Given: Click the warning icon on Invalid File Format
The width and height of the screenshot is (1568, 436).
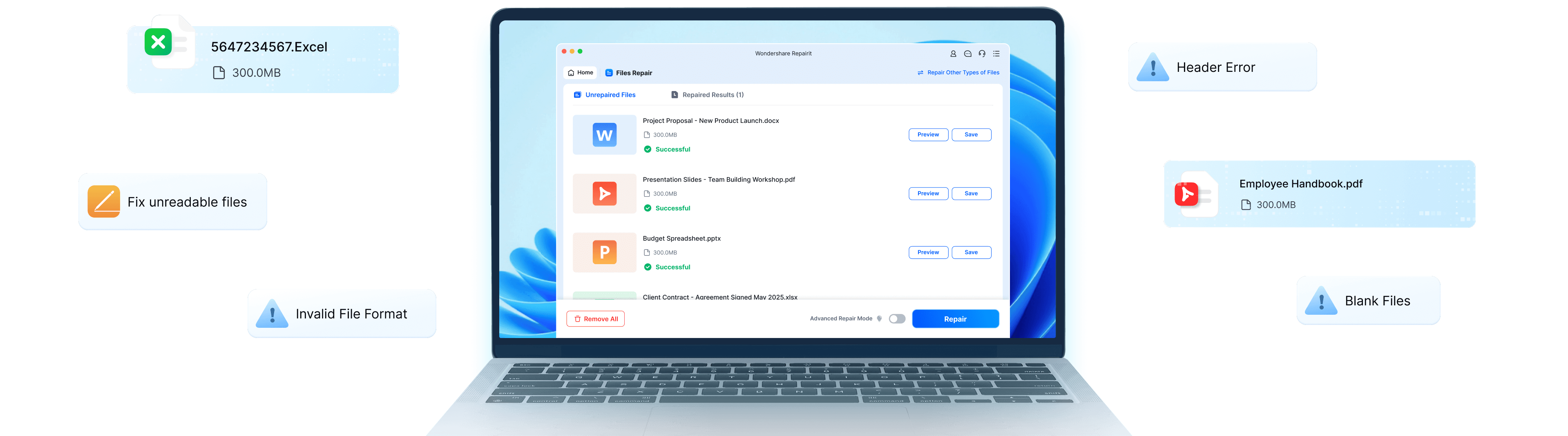Looking at the screenshot, I should (x=272, y=314).
